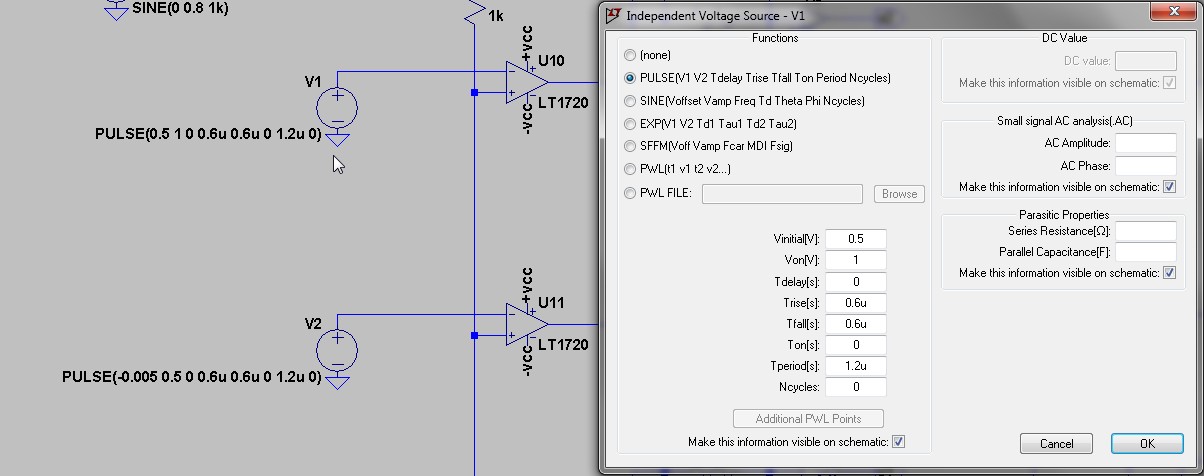Click the V2 PULSE(-0.005 0.5 ...) text

pyautogui.click(x=192, y=377)
